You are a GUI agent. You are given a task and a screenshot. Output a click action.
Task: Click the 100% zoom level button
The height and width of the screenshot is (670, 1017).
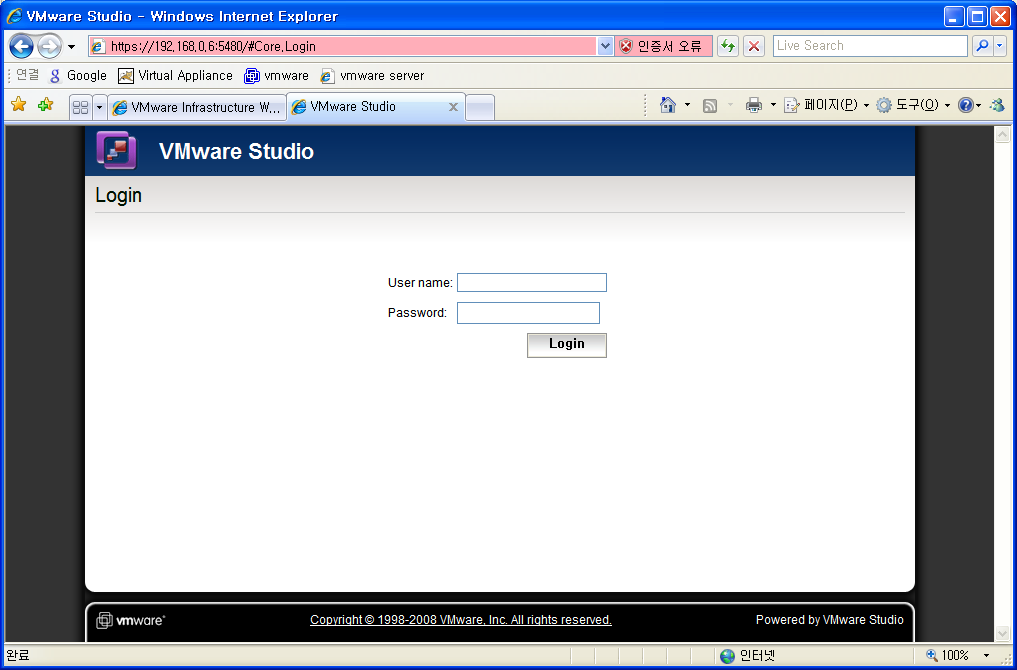coord(948,656)
